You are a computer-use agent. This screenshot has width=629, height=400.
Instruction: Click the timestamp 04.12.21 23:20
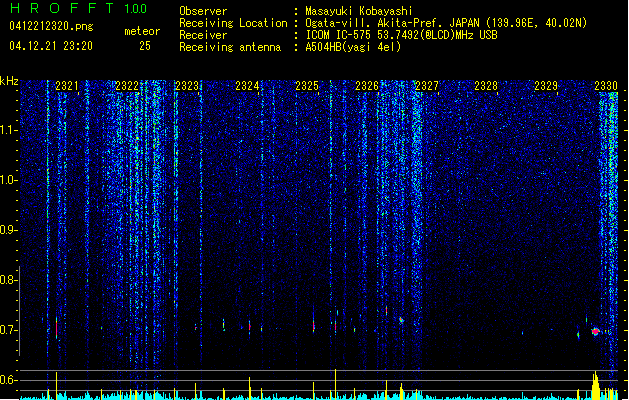tap(51, 46)
